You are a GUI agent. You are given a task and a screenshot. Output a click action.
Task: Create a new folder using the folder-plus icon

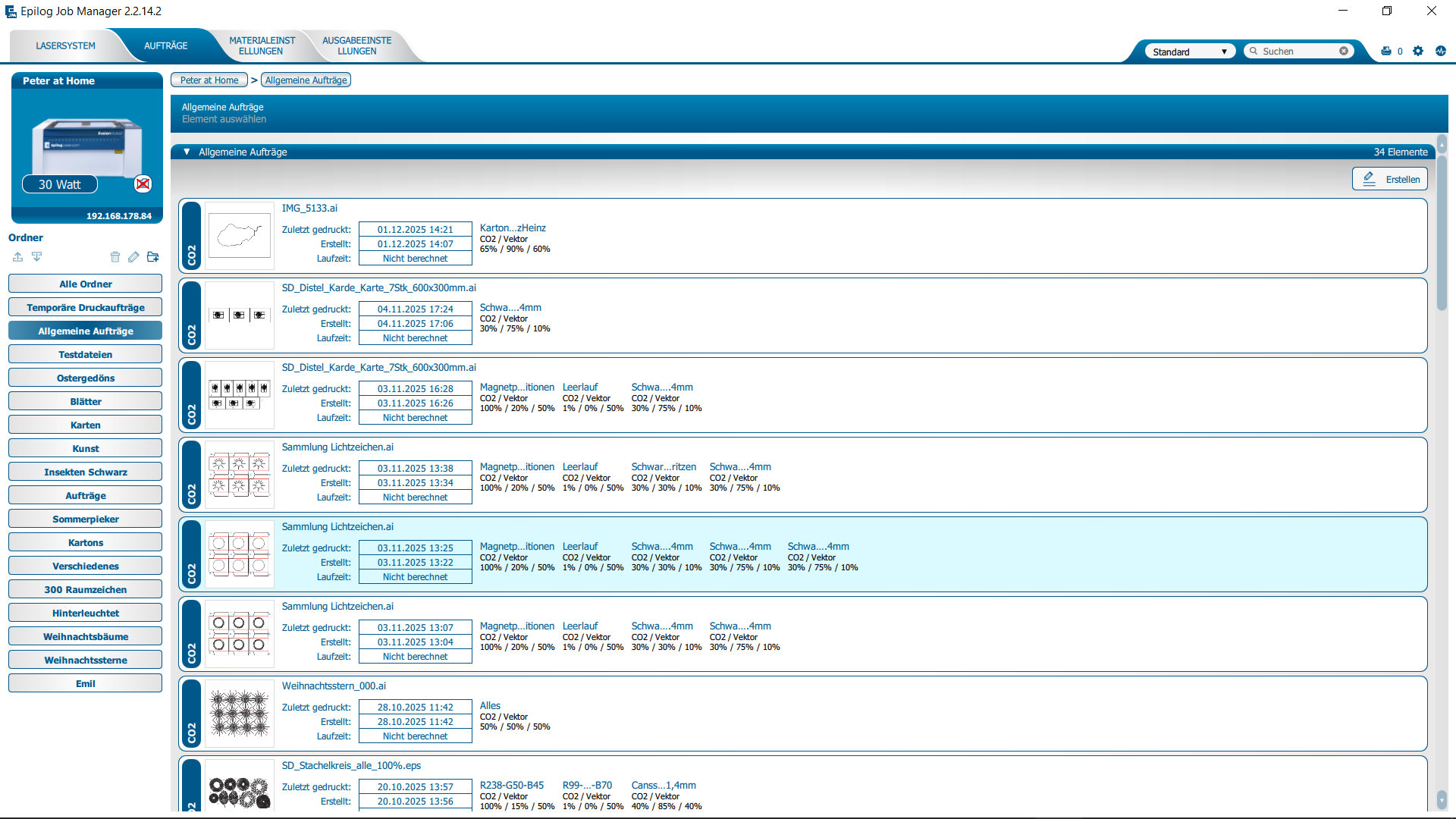[x=152, y=257]
